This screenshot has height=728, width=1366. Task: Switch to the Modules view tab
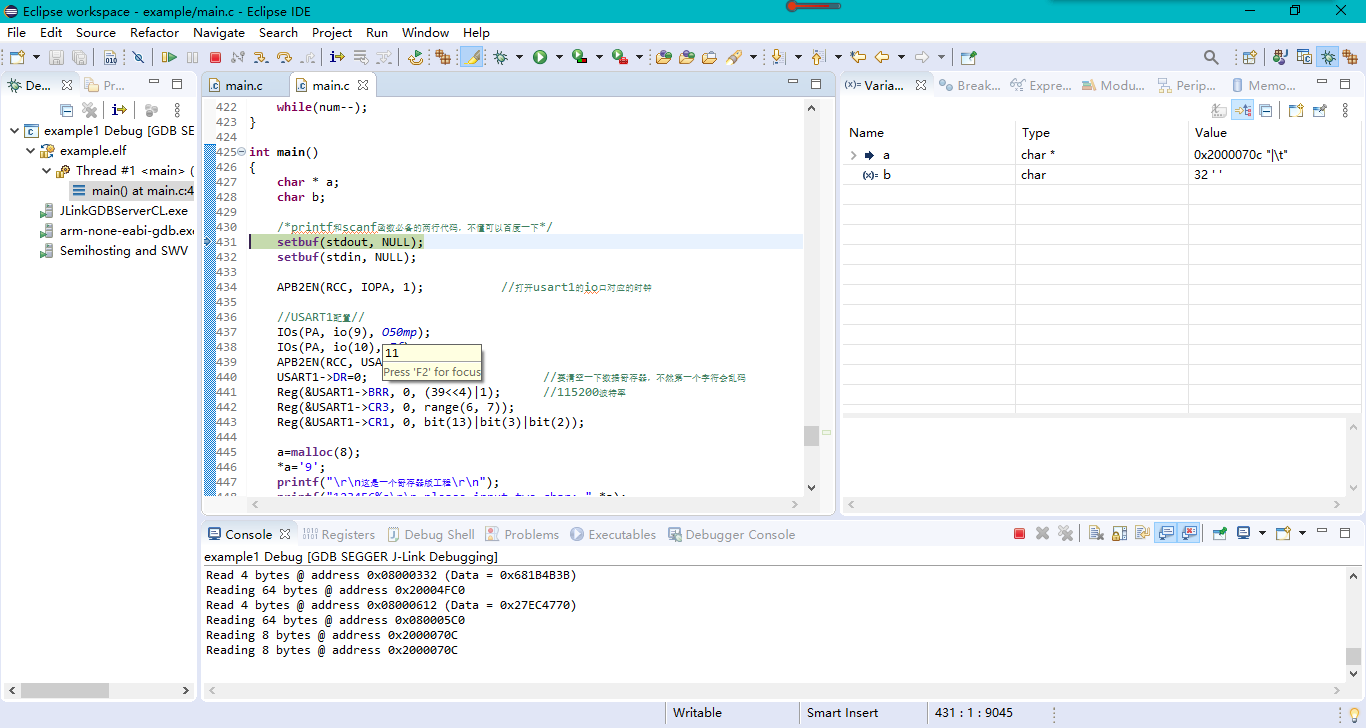(x=1113, y=85)
